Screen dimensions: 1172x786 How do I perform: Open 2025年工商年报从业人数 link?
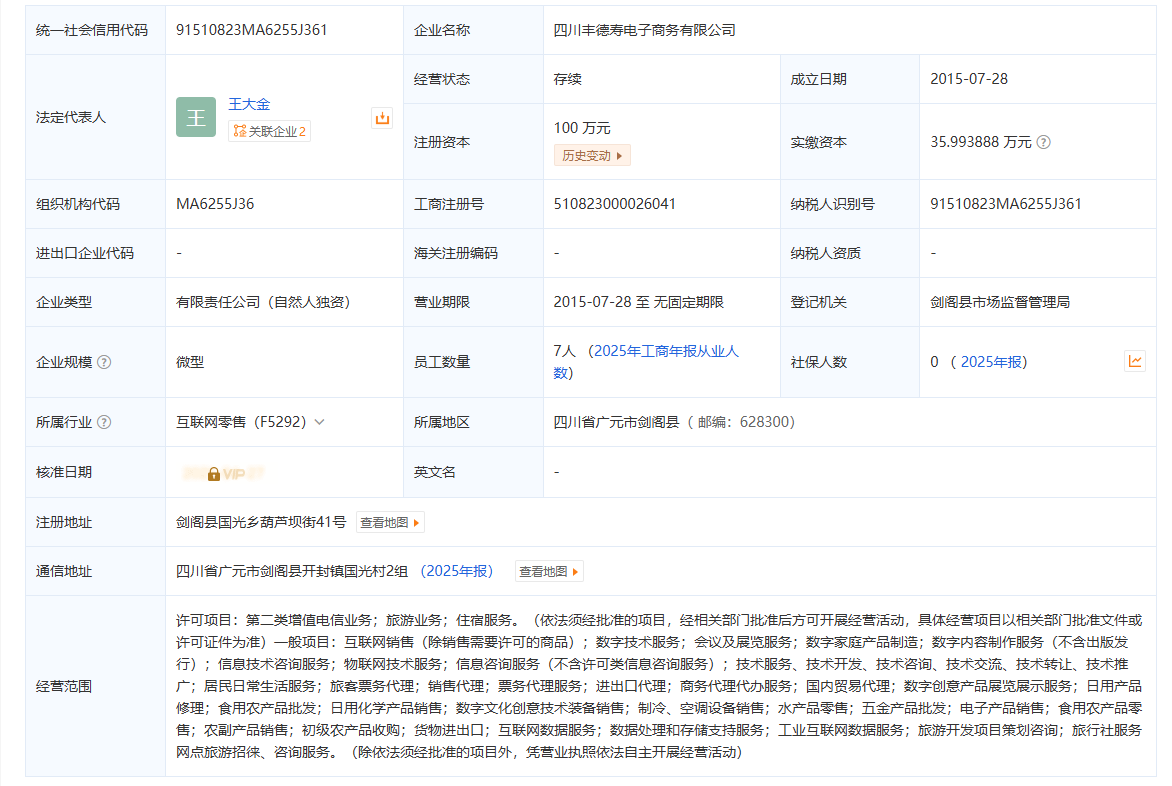pyautogui.click(x=646, y=362)
